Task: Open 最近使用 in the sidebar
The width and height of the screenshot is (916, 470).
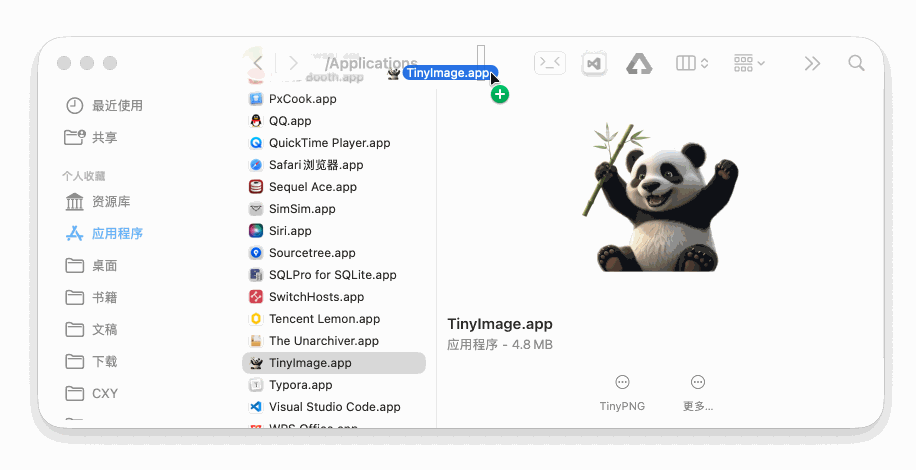Action: pos(103,106)
